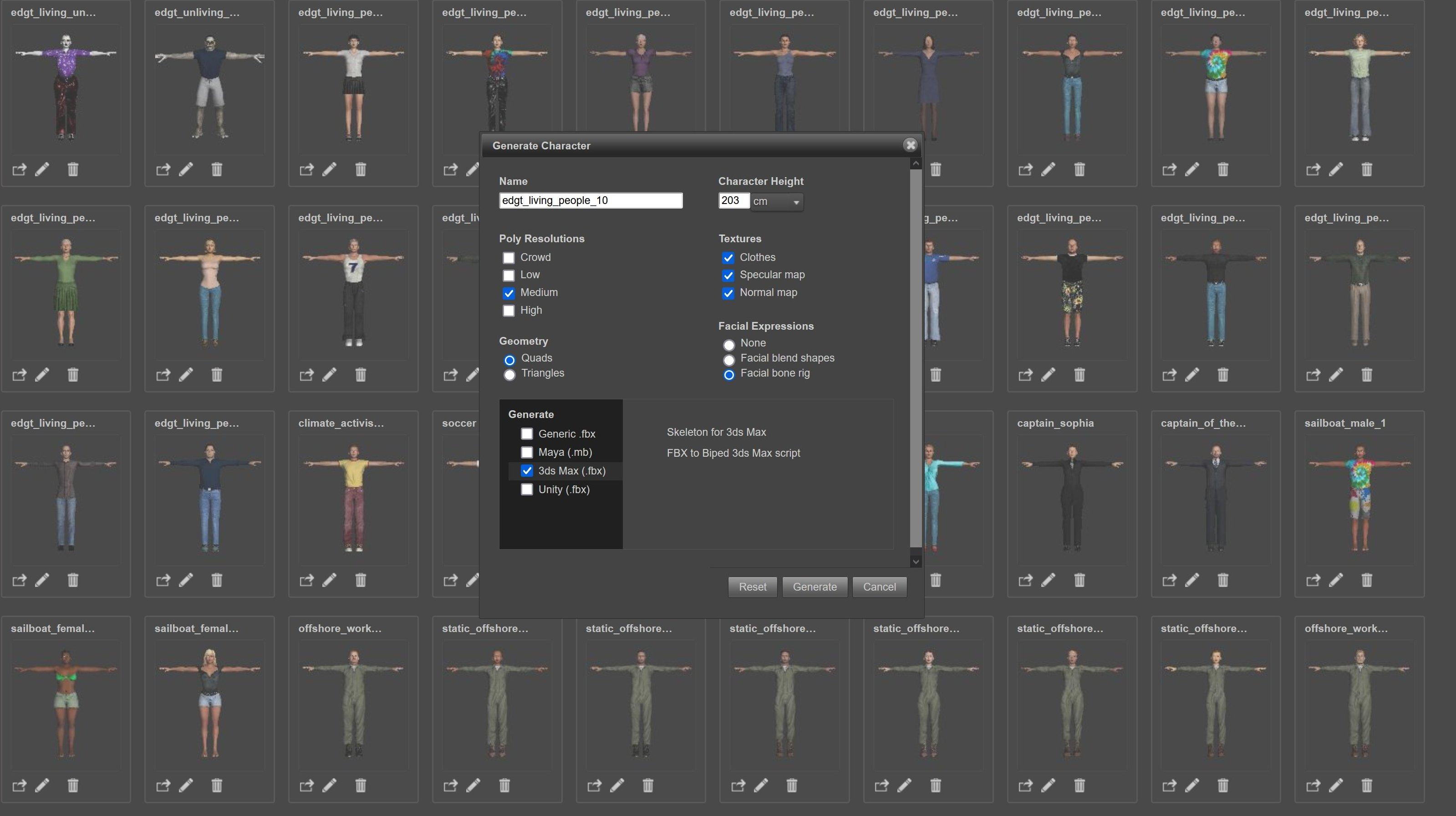Cancel the Generate Character dialog

click(879, 587)
